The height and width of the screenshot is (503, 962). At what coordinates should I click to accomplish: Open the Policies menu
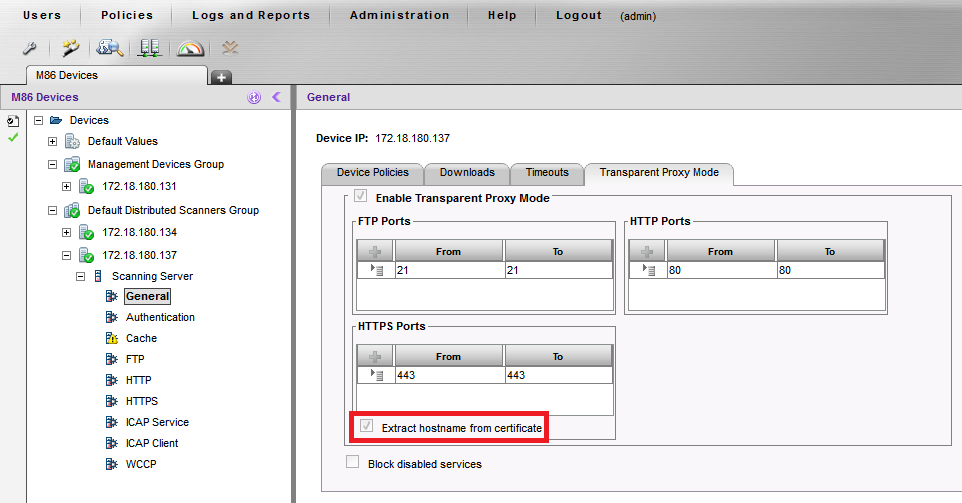pos(127,15)
